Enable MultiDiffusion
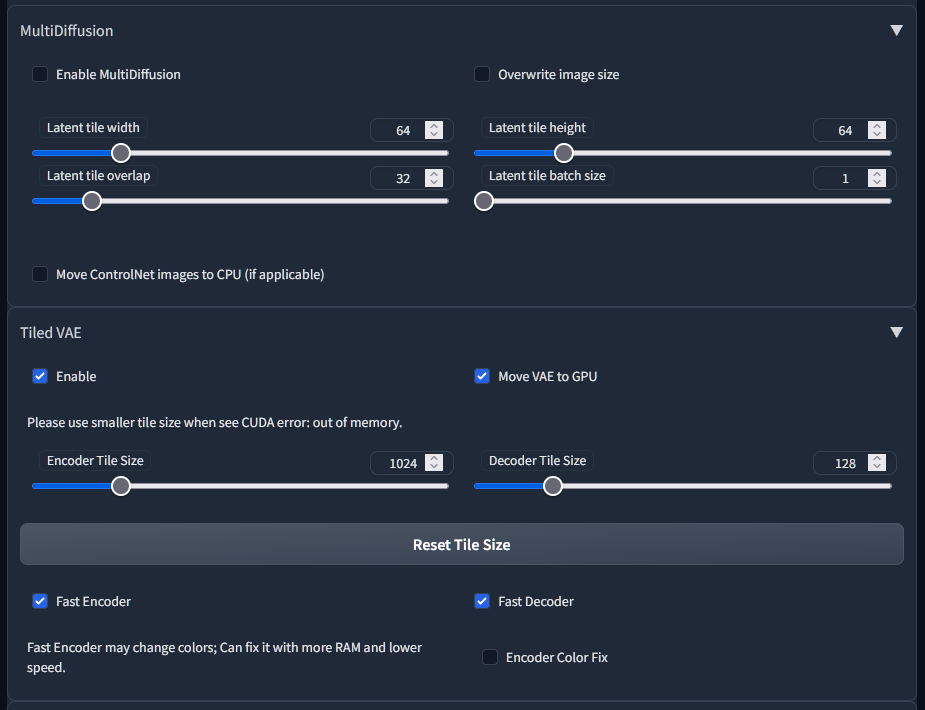The image size is (925, 710). coord(40,74)
